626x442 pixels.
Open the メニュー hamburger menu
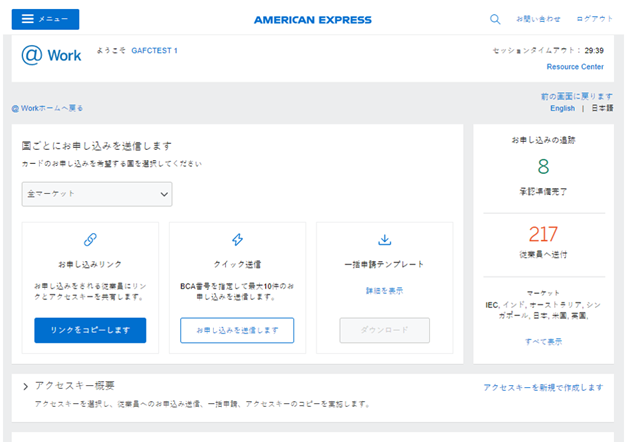click(46, 19)
